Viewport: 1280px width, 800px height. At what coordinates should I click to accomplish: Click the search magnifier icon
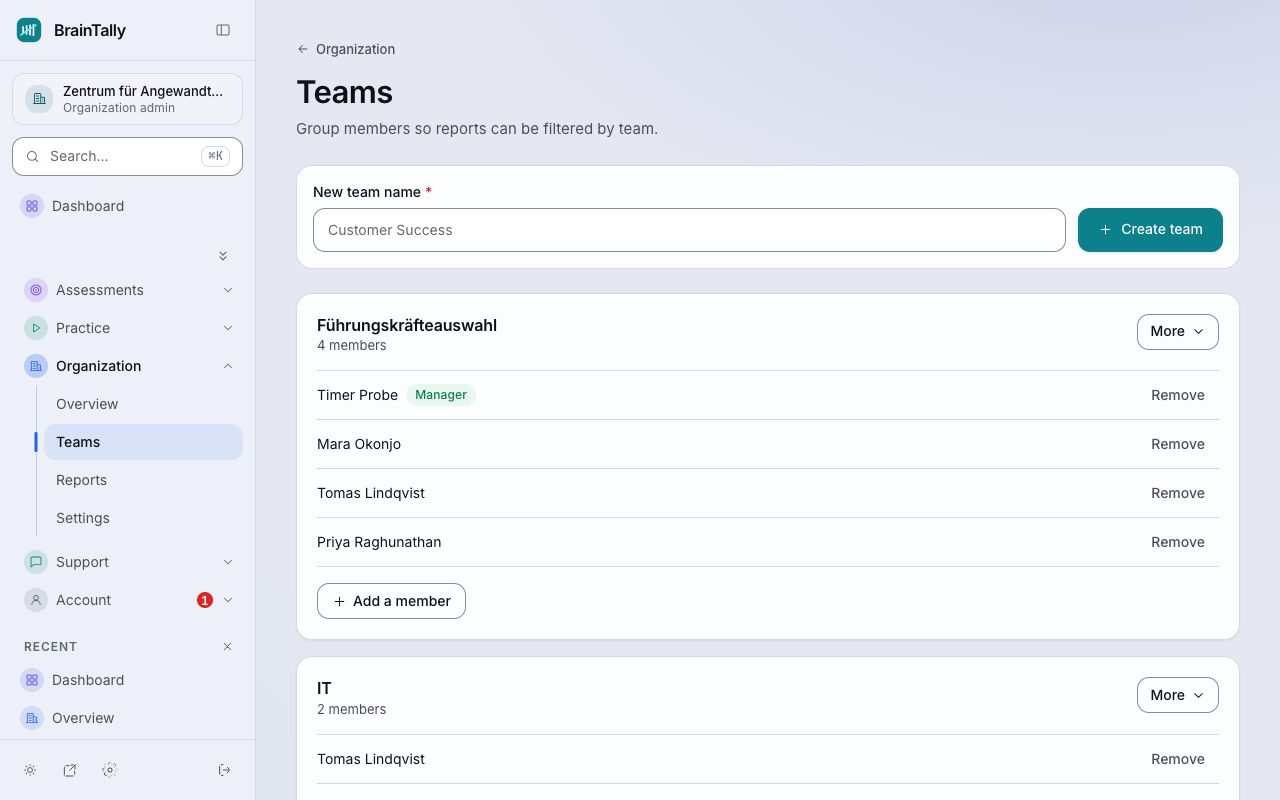(32, 156)
